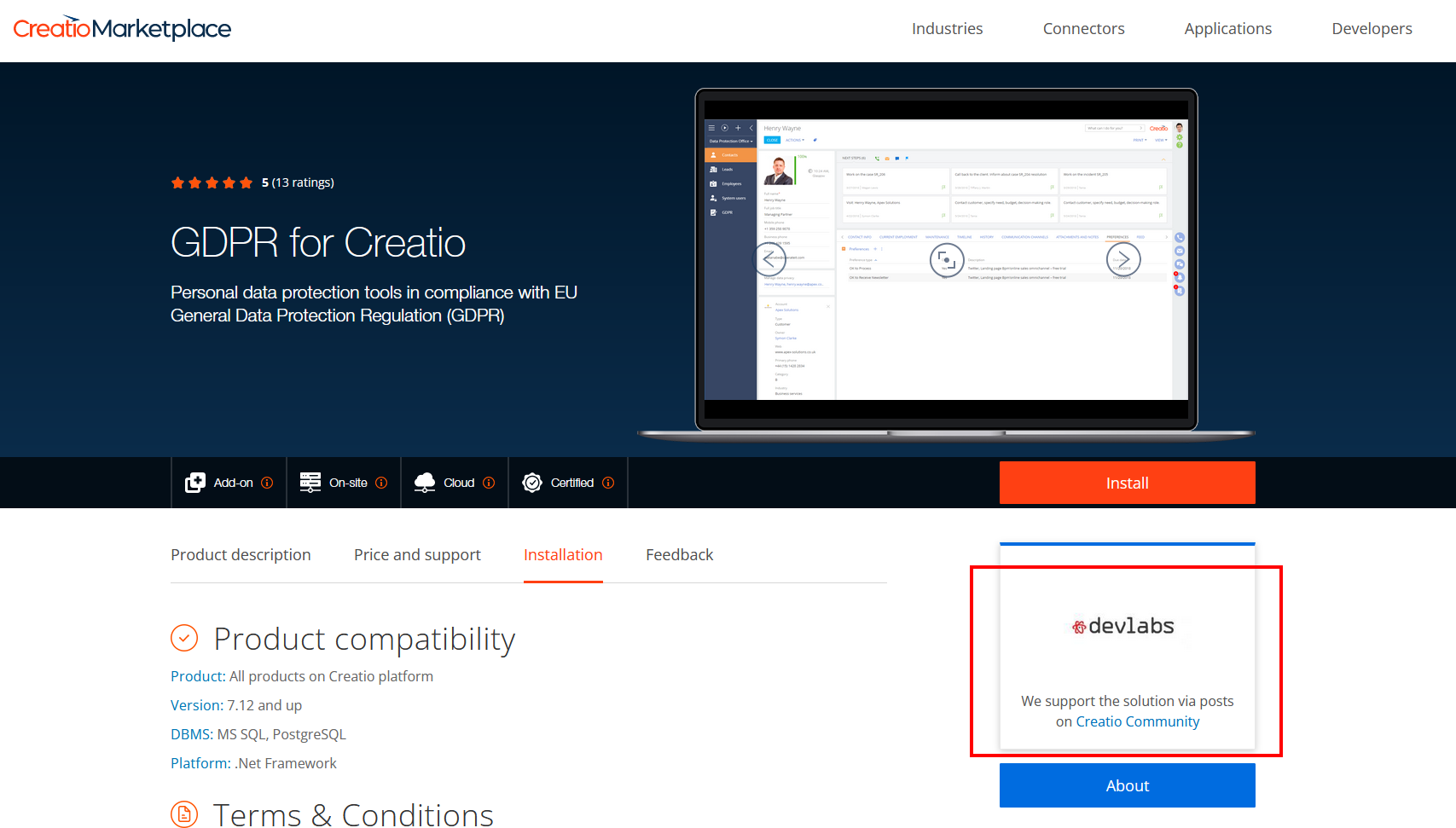This screenshot has width=1456, height=828.
Task: Switch to Price and support tab
Action: pyautogui.click(x=417, y=555)
